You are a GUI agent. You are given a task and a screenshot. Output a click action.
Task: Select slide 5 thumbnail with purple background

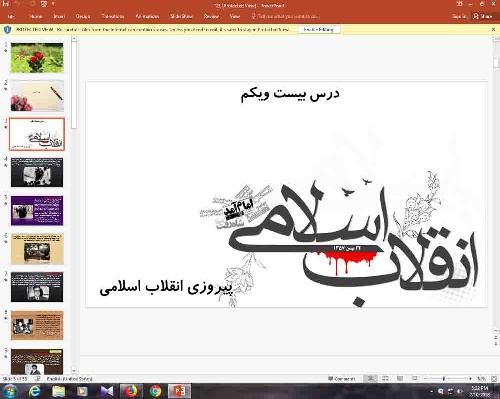[x=37, y=211]
